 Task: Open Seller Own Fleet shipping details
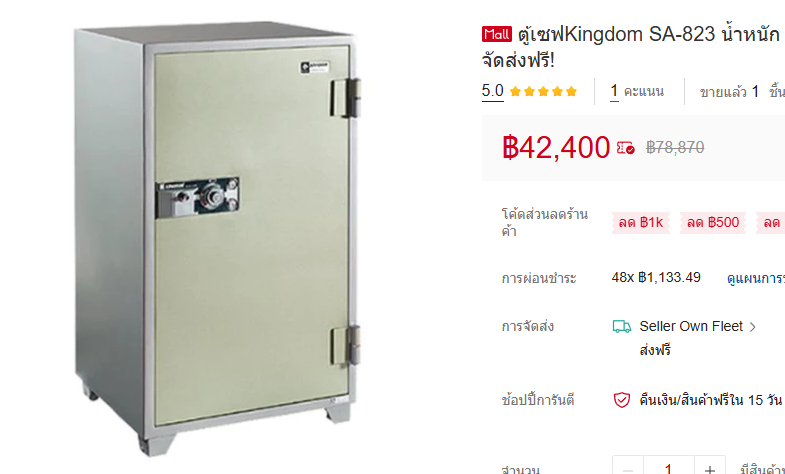tap(691, 326)
